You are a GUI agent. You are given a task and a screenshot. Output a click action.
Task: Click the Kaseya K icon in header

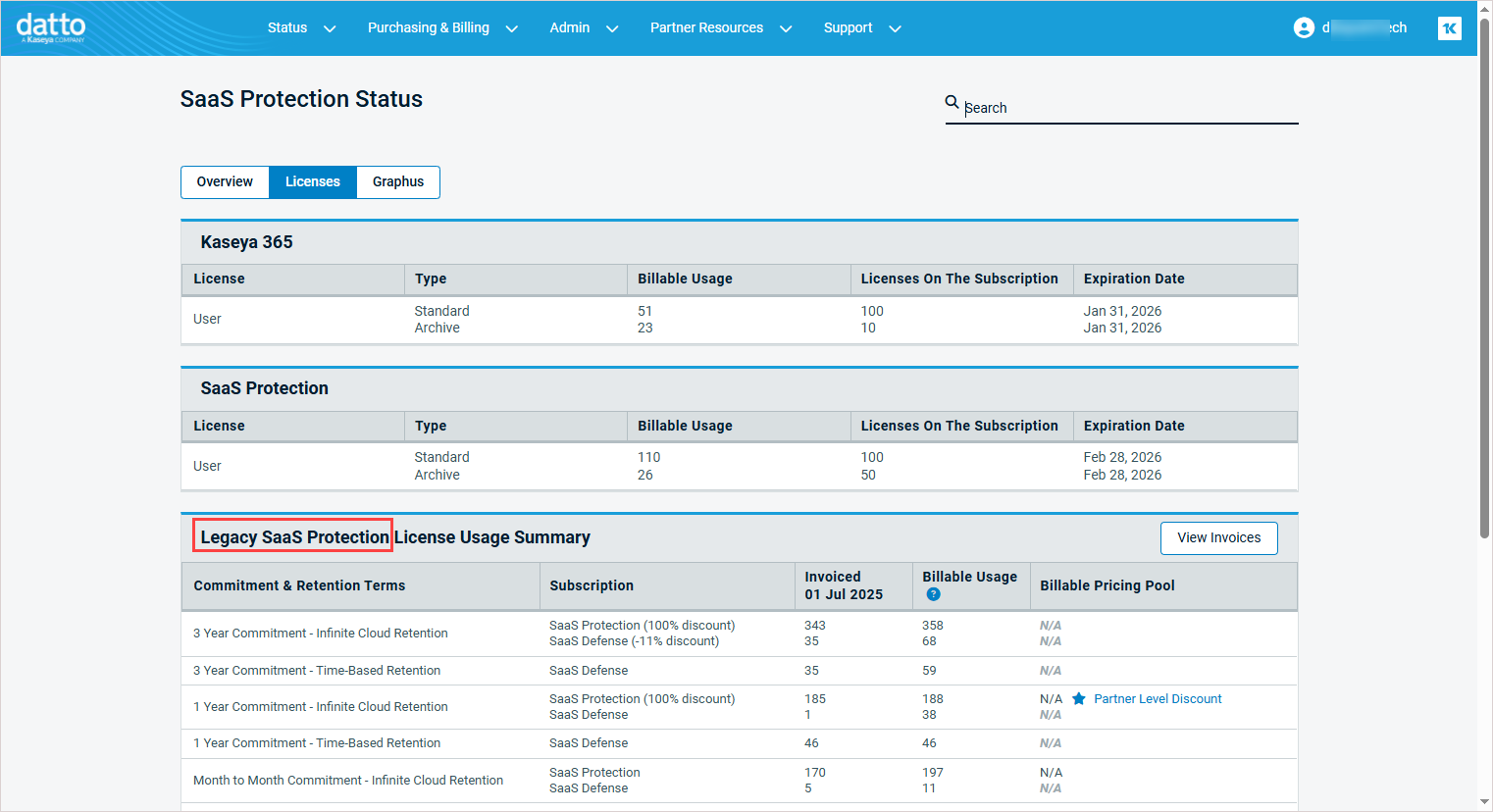click(1449, 28)
